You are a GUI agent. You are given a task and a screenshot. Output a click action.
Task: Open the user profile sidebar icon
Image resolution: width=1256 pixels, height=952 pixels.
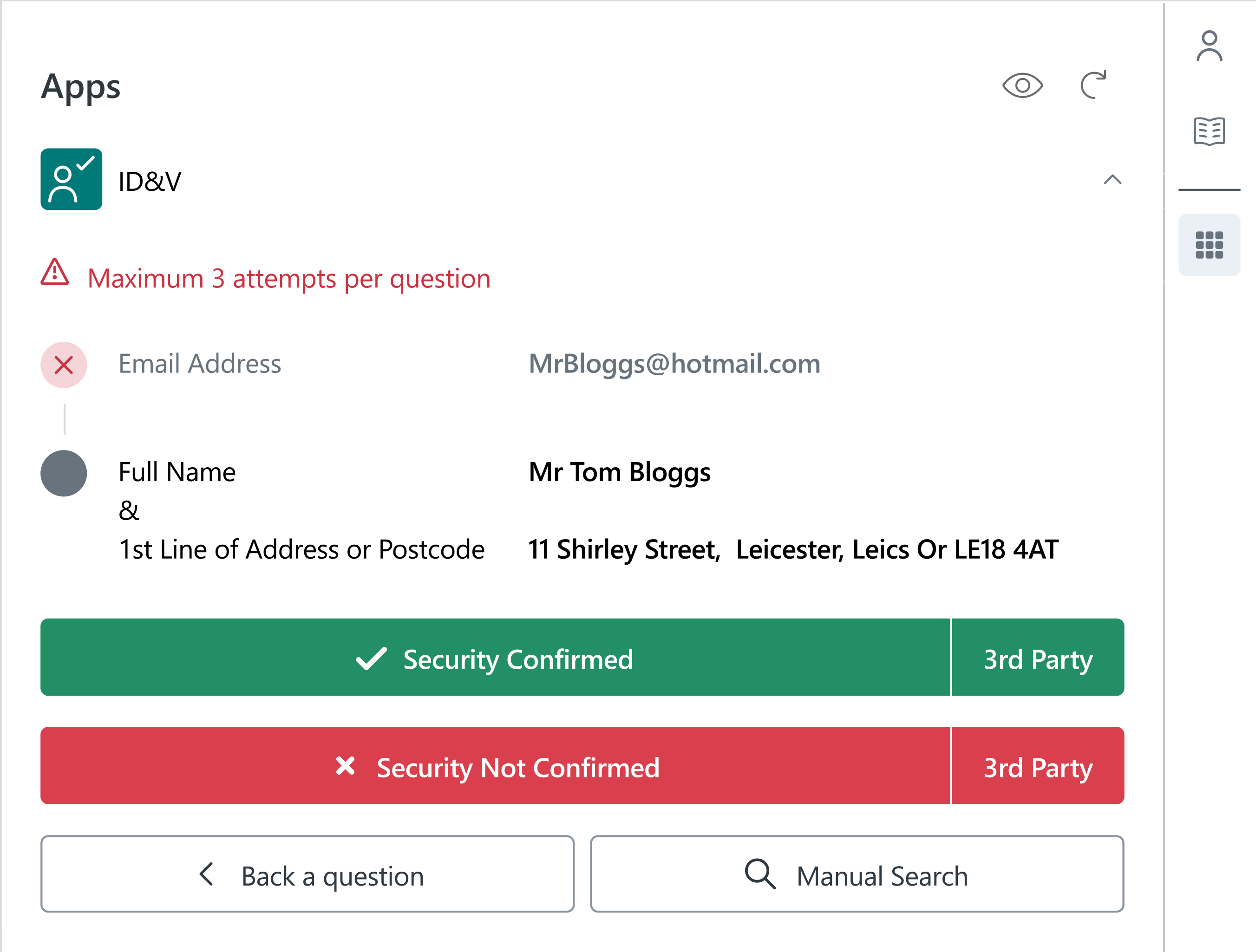click(x=1209, y=46)
